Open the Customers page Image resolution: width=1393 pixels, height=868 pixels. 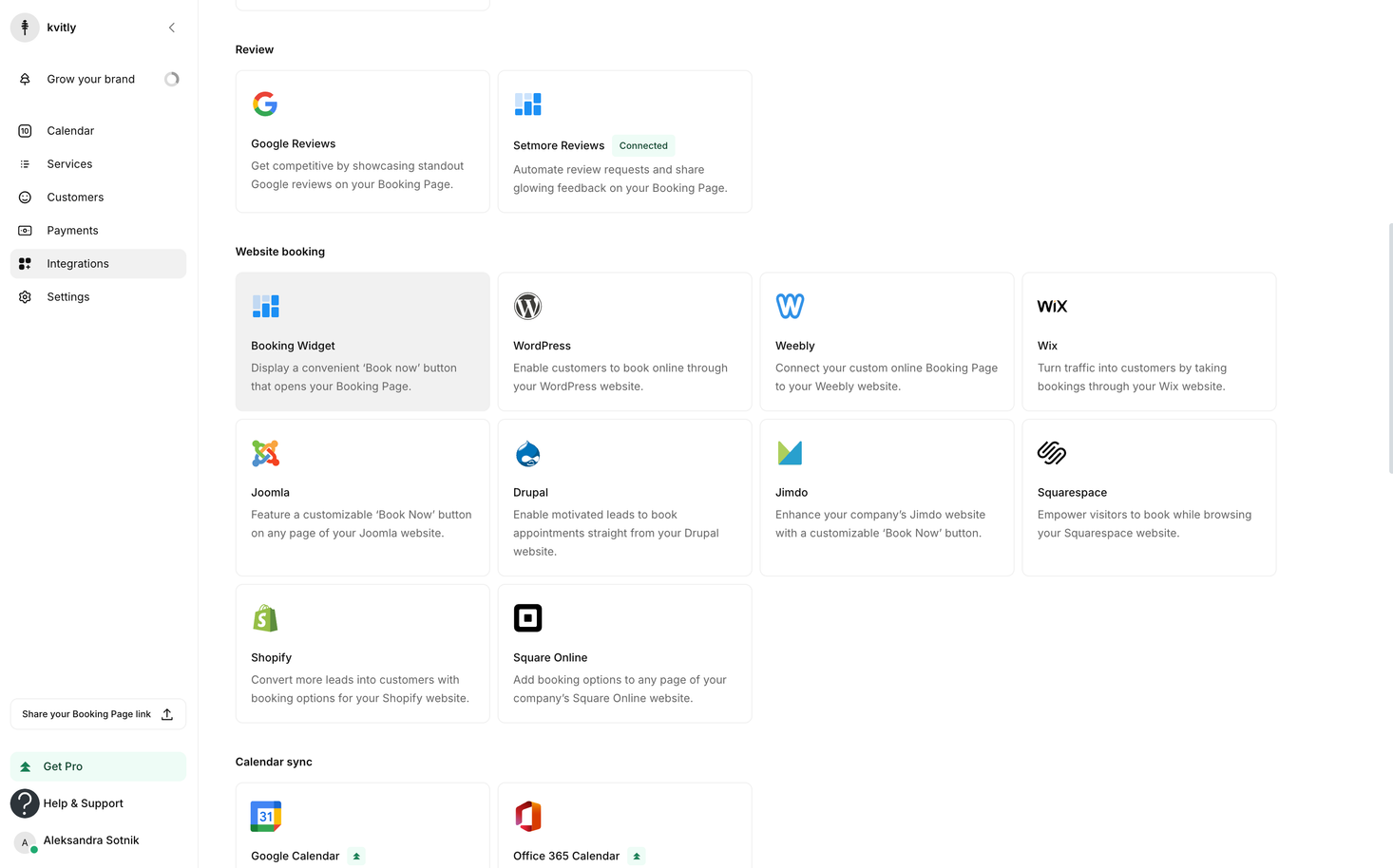(x=99, y=198)
